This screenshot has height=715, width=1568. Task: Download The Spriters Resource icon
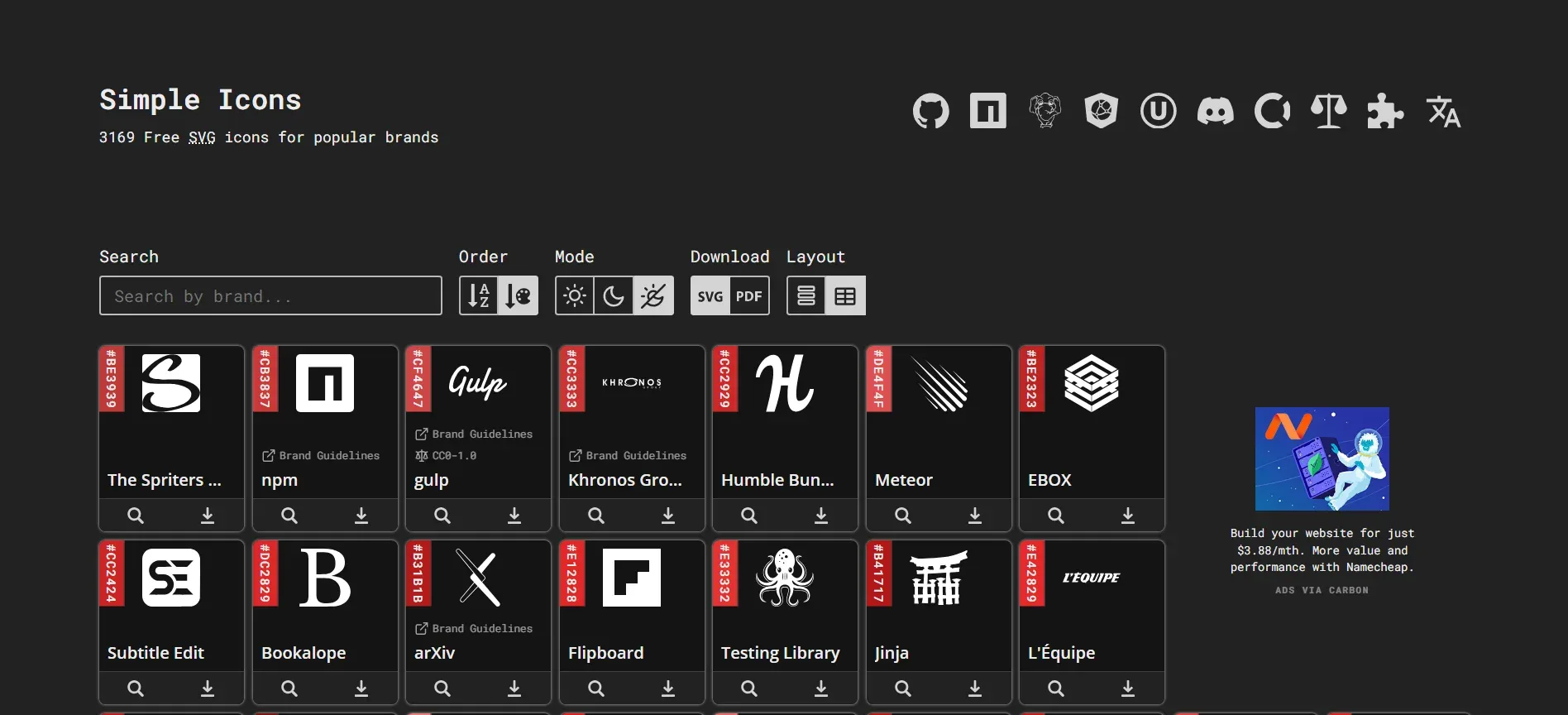208,516
